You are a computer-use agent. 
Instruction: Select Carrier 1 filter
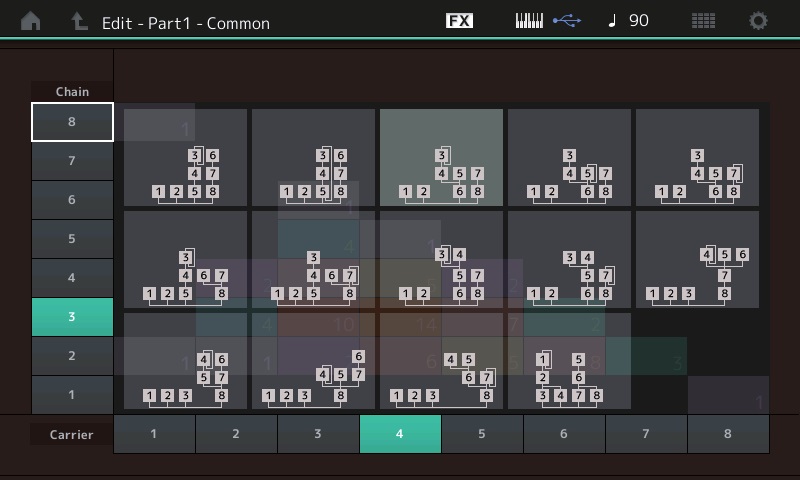pyautogui.click(x=154, y=434)
